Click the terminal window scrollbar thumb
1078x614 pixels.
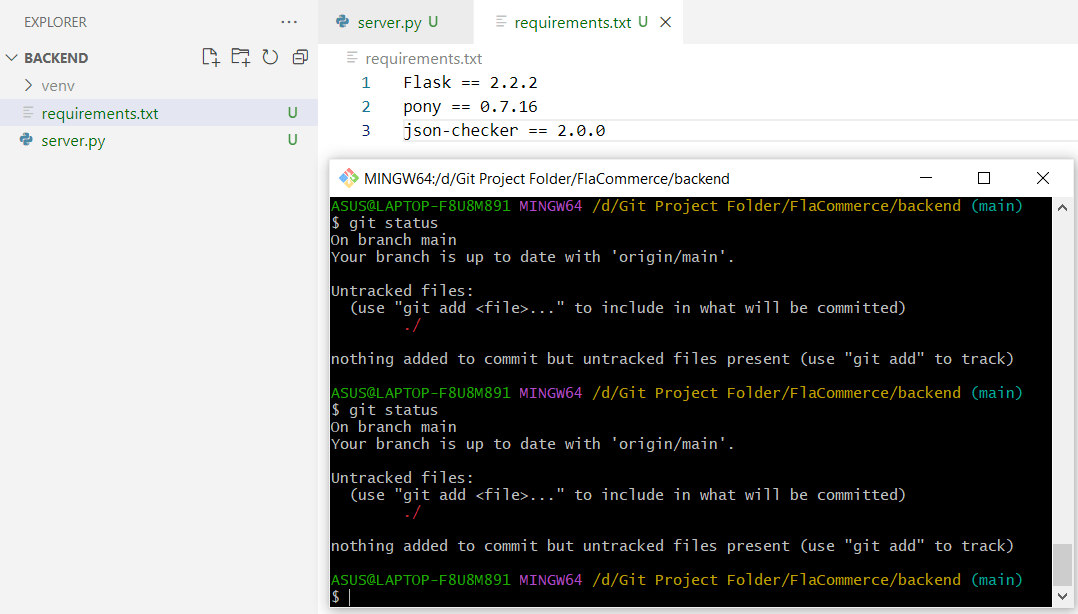1063,565
